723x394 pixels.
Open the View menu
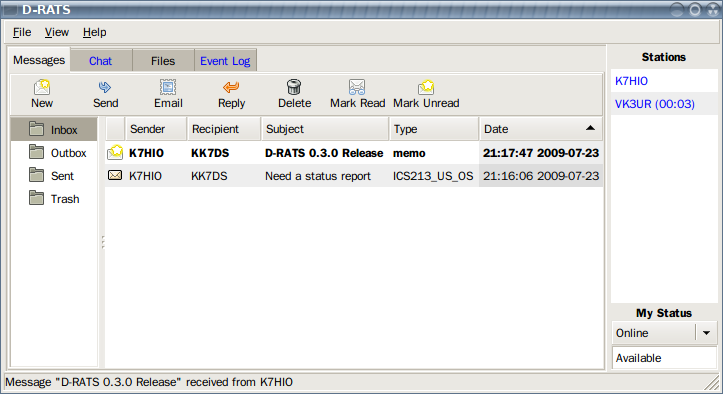click(57, 32)
